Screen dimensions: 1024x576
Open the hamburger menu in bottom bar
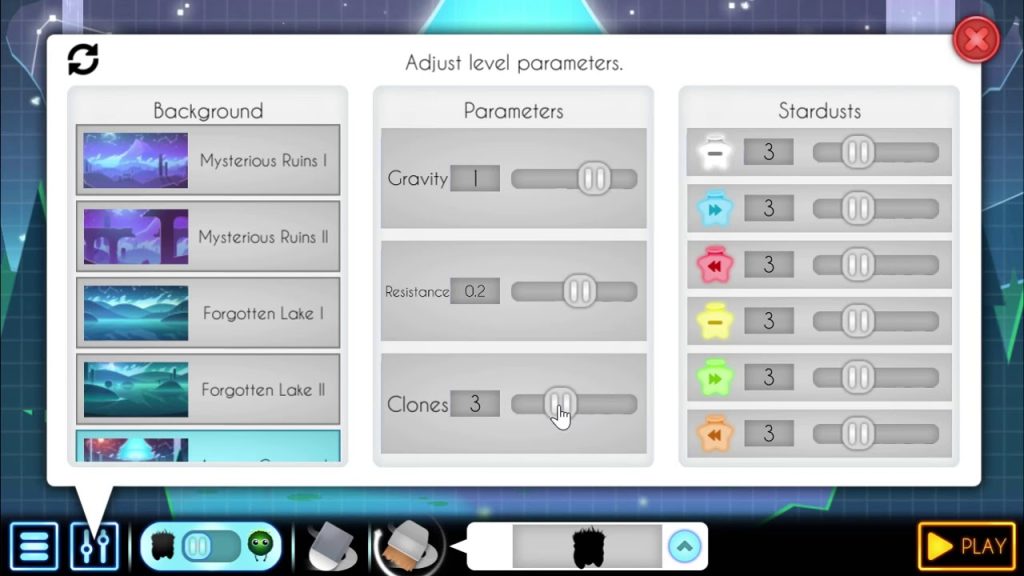tap(34, 547)
